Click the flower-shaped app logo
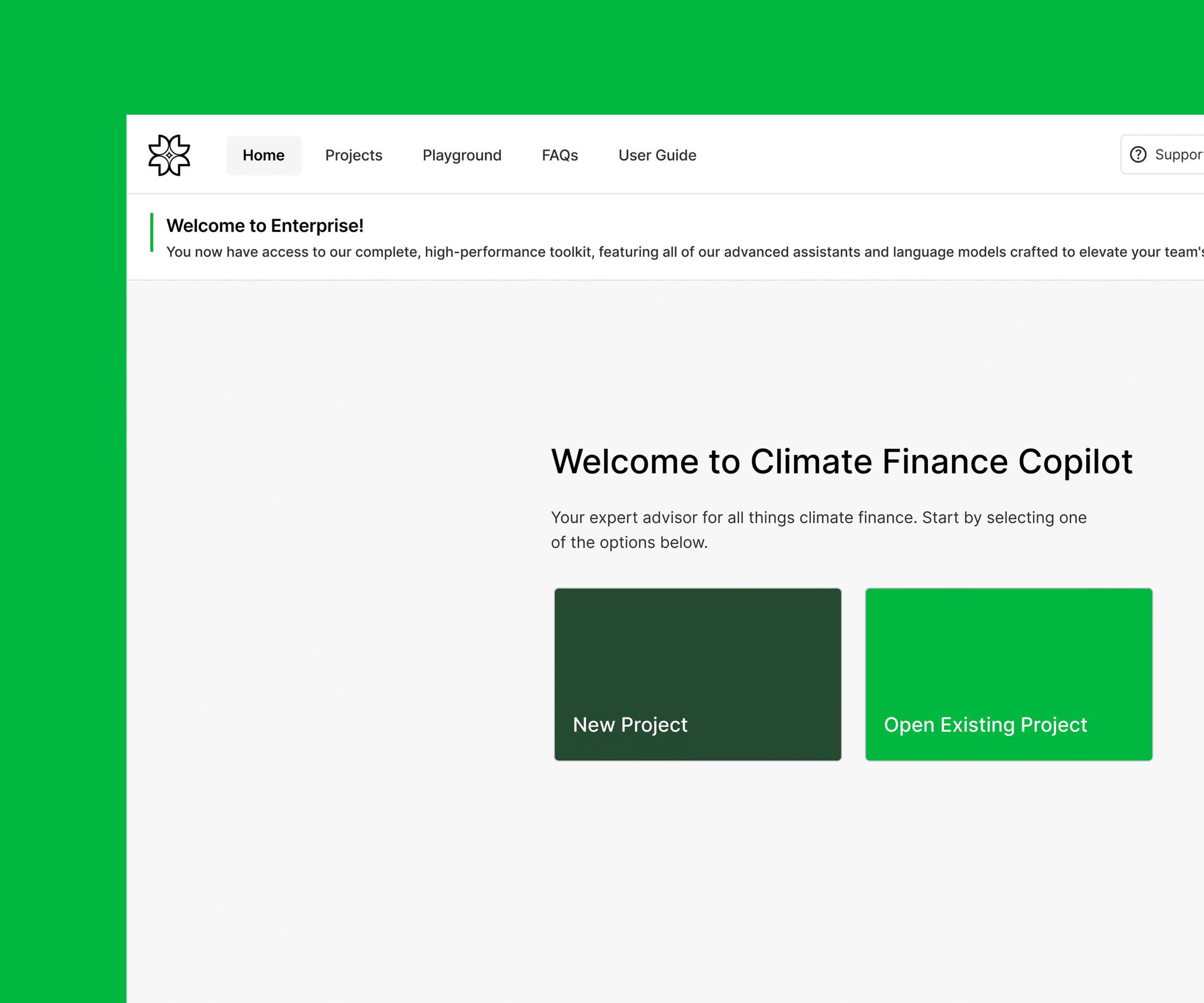Image resolution: width=1204 pixels, height=1003 pixels. (169, 155)
